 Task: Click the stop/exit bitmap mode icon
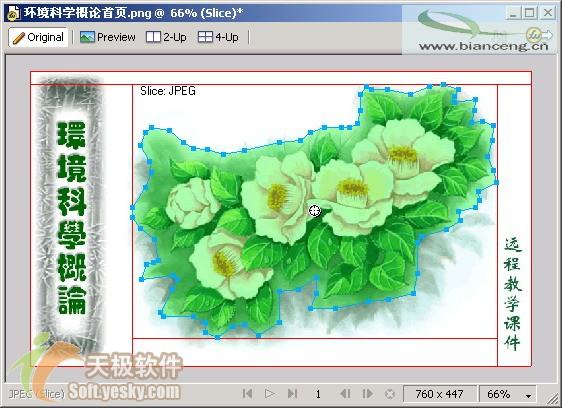[x=390, y=394]
